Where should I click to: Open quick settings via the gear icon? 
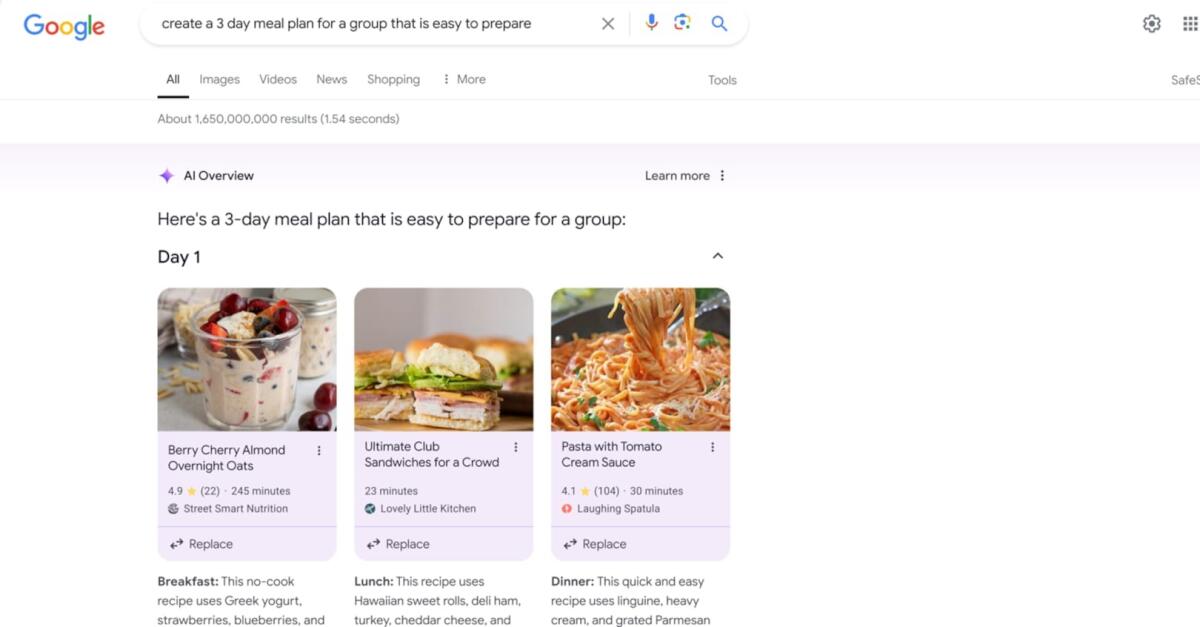[x=1151, y=23]
